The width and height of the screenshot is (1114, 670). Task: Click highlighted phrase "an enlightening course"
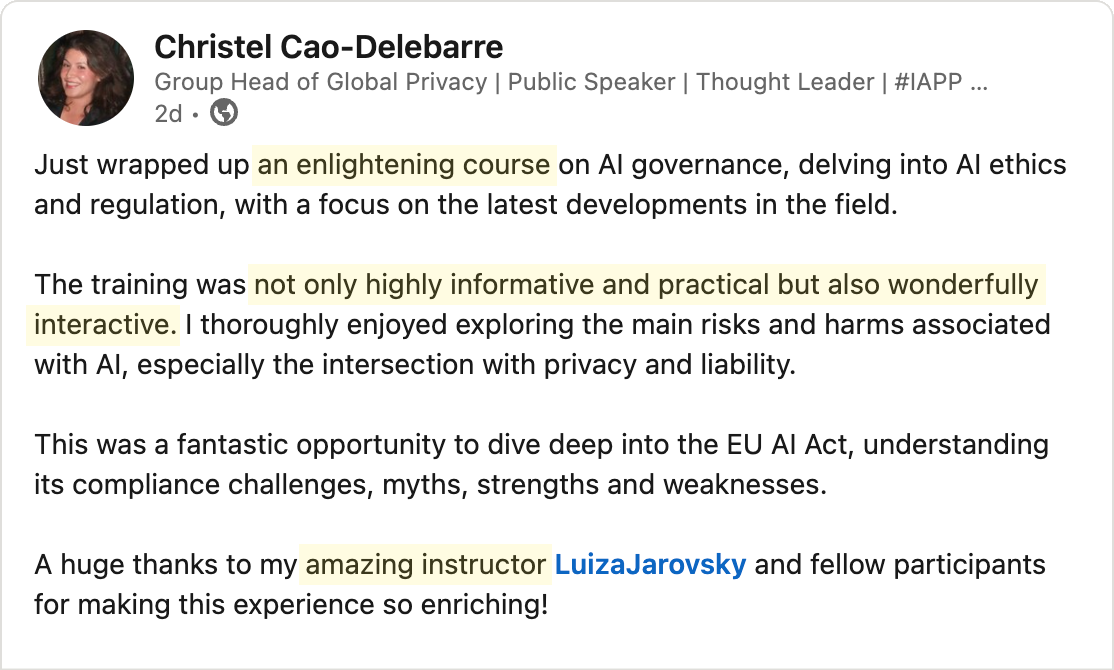[x=404, y=165]
